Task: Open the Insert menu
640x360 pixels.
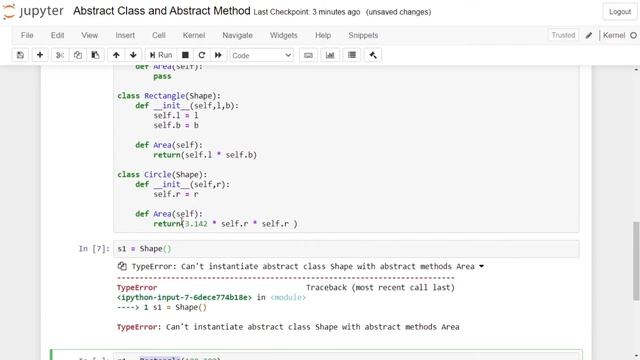Action: pos(125,36)
